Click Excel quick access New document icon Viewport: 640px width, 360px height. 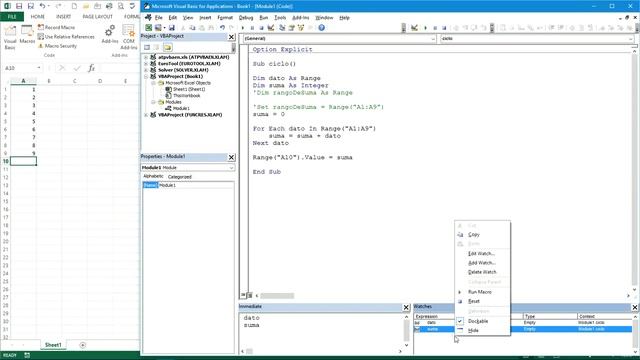74,6
